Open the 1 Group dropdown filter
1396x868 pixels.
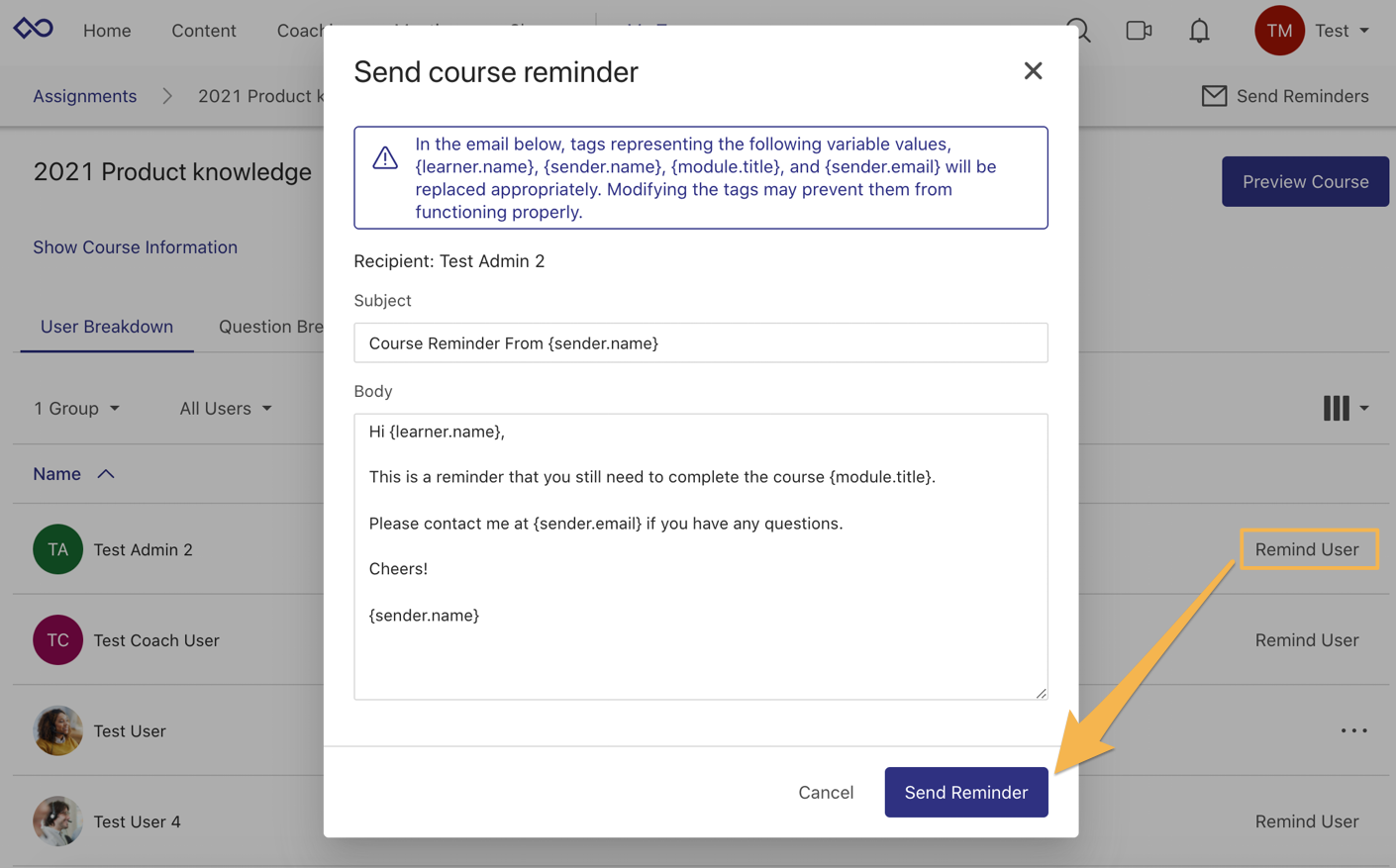tap(76, 408)
